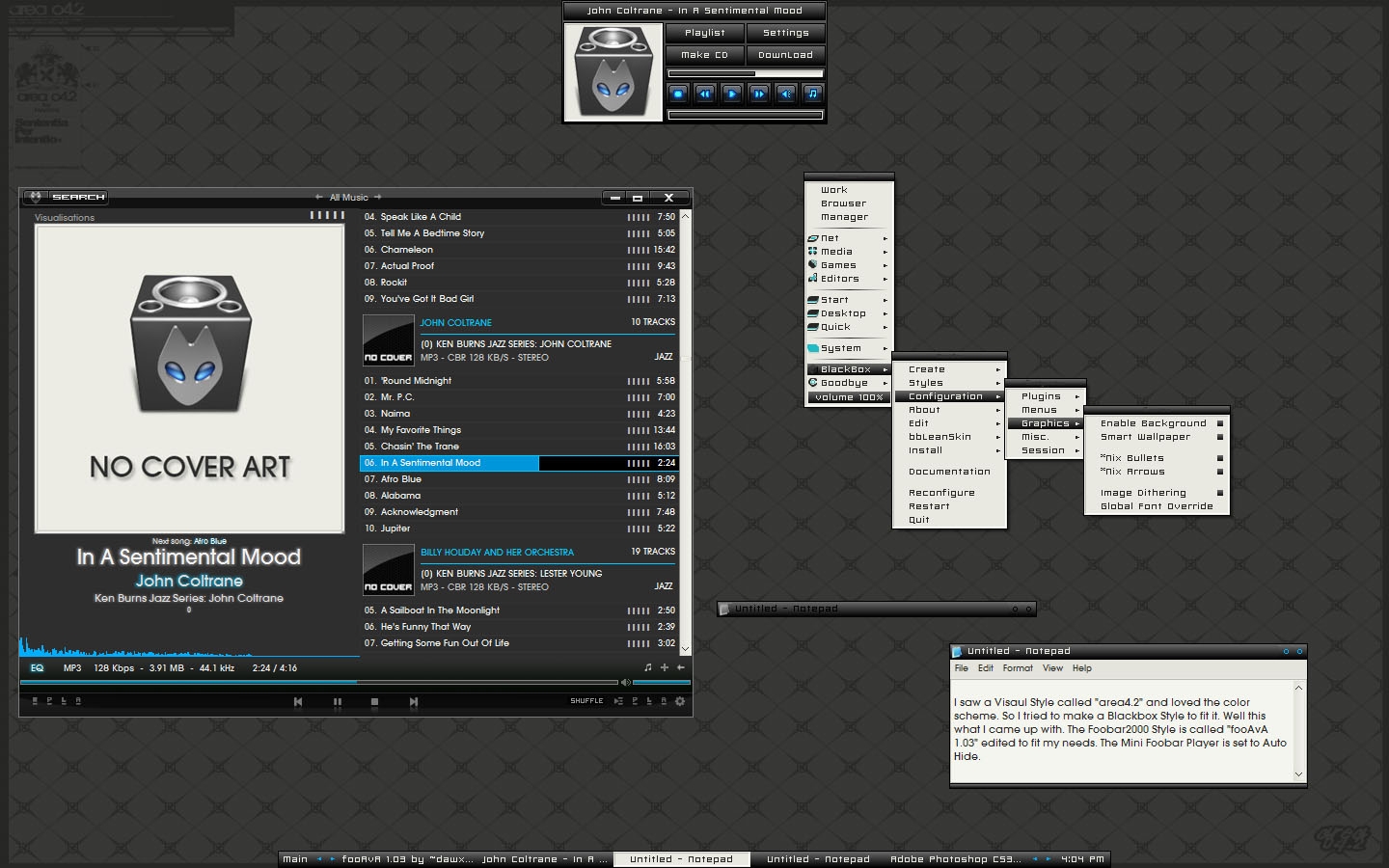Select track 06 Chameleon in playlist
Viewport: 1389px width, 868px height.
click(519, 250)
